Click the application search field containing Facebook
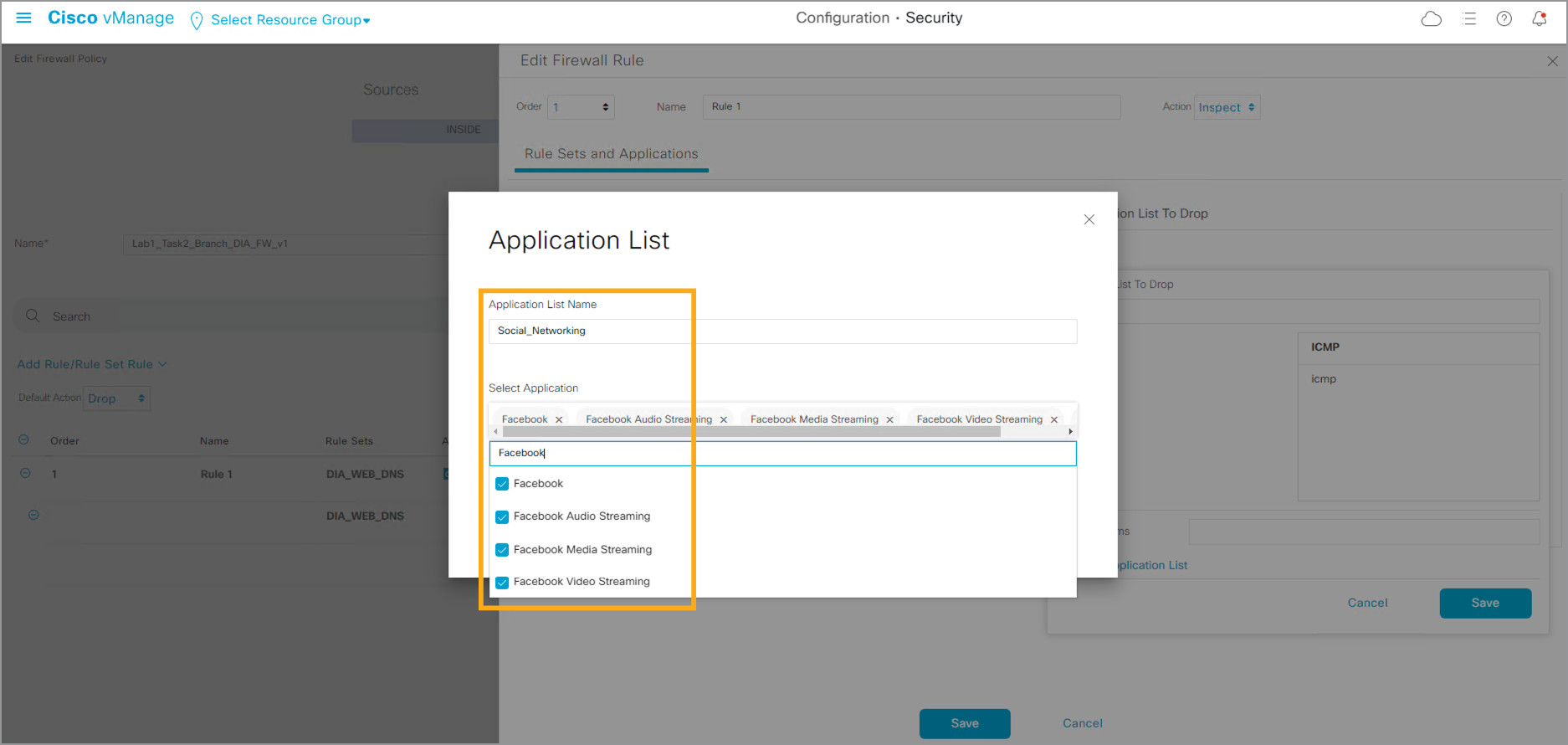 pos(782,454)
